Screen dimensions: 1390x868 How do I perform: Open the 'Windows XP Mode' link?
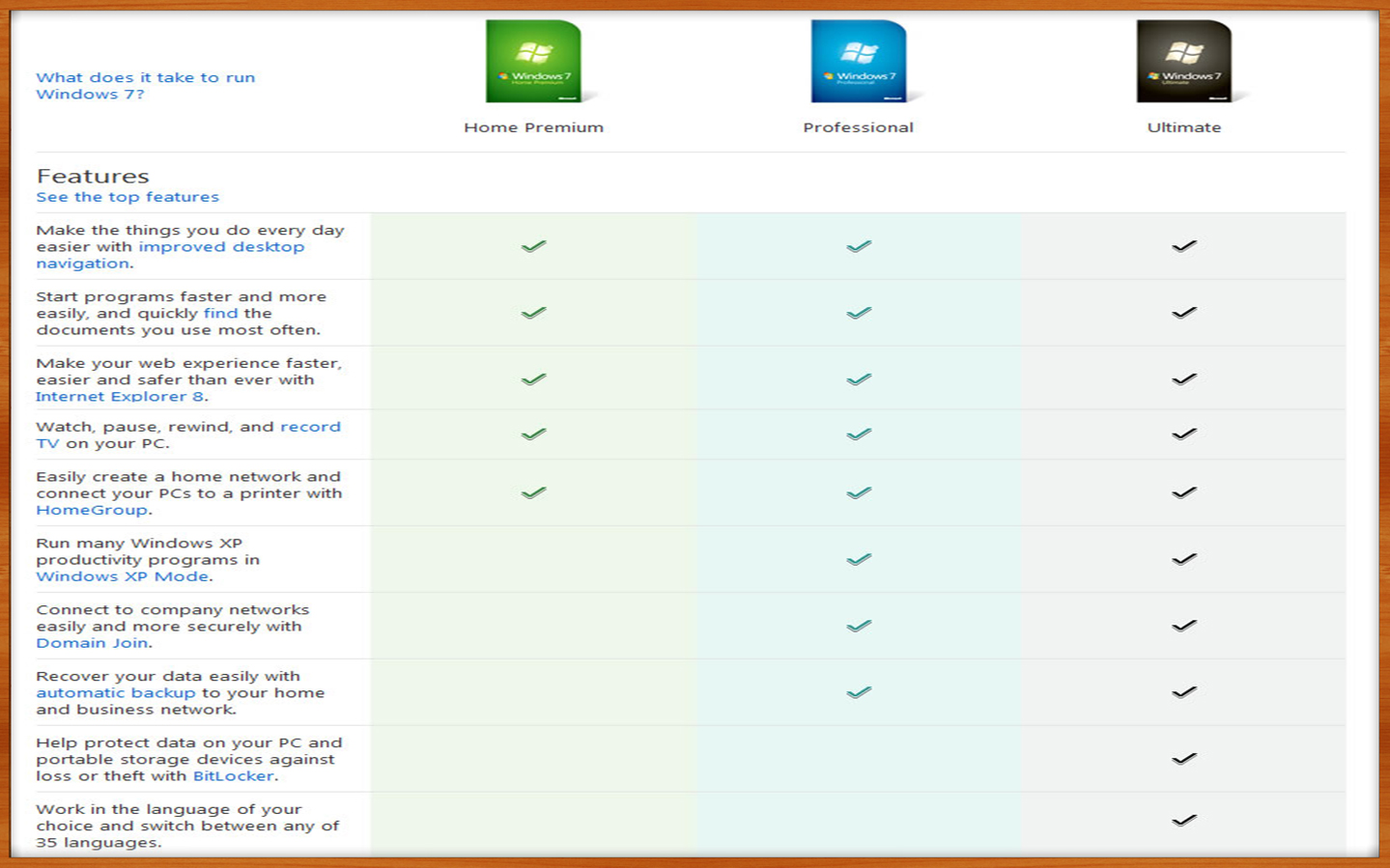123,576
